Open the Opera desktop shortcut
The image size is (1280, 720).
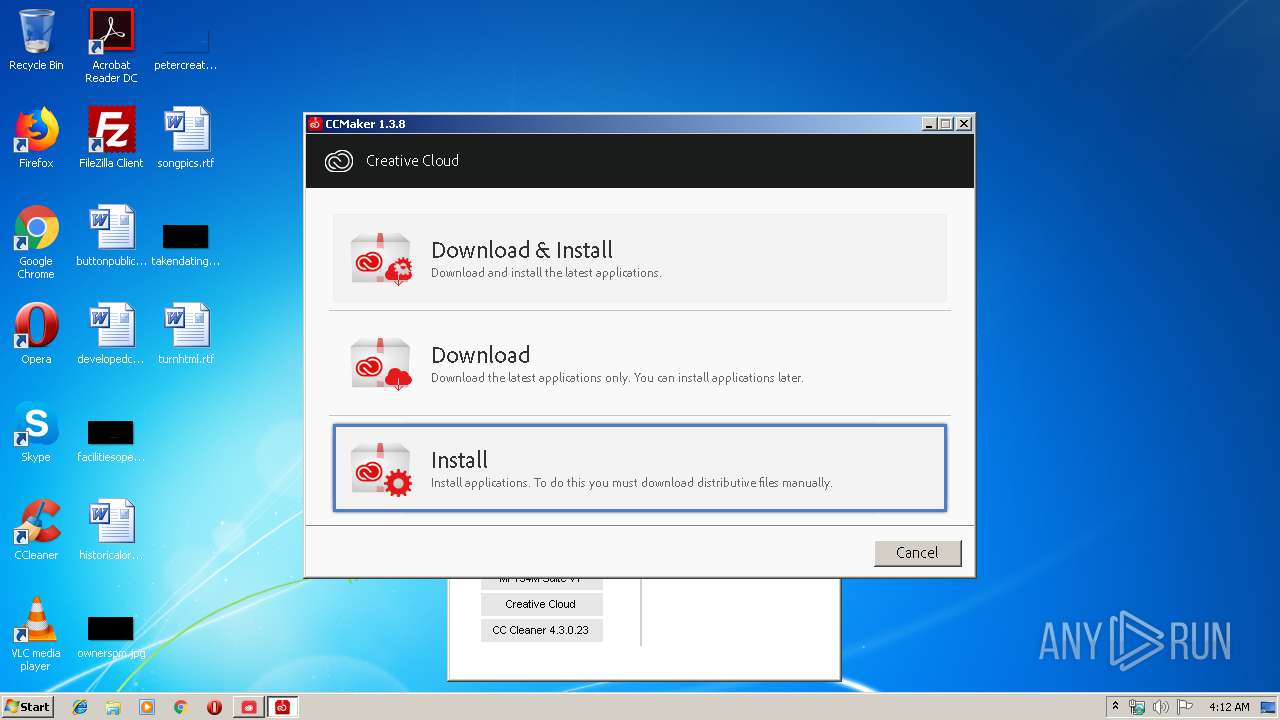36,334
